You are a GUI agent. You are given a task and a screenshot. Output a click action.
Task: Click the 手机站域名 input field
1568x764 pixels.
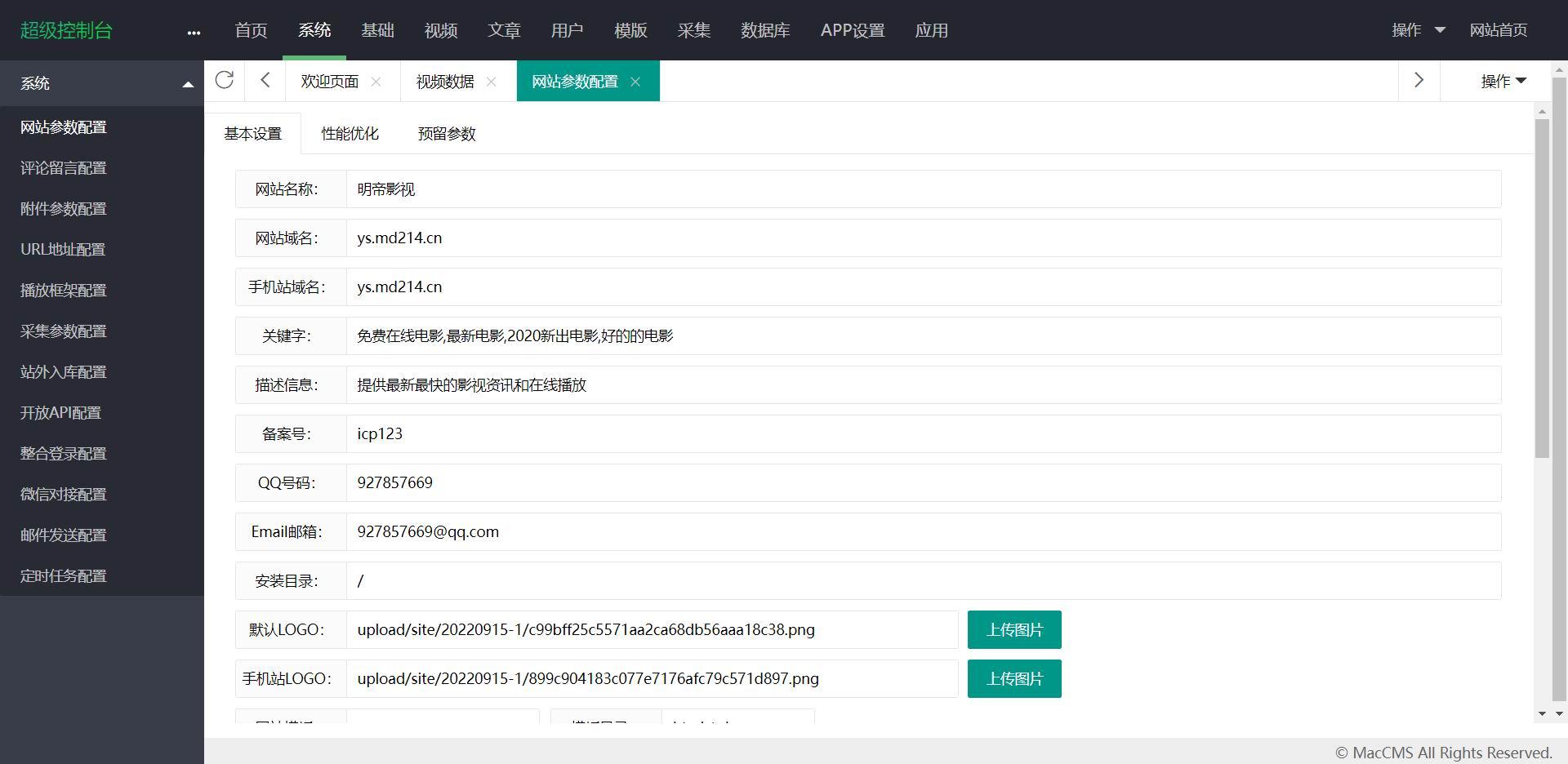click(924, 287)
